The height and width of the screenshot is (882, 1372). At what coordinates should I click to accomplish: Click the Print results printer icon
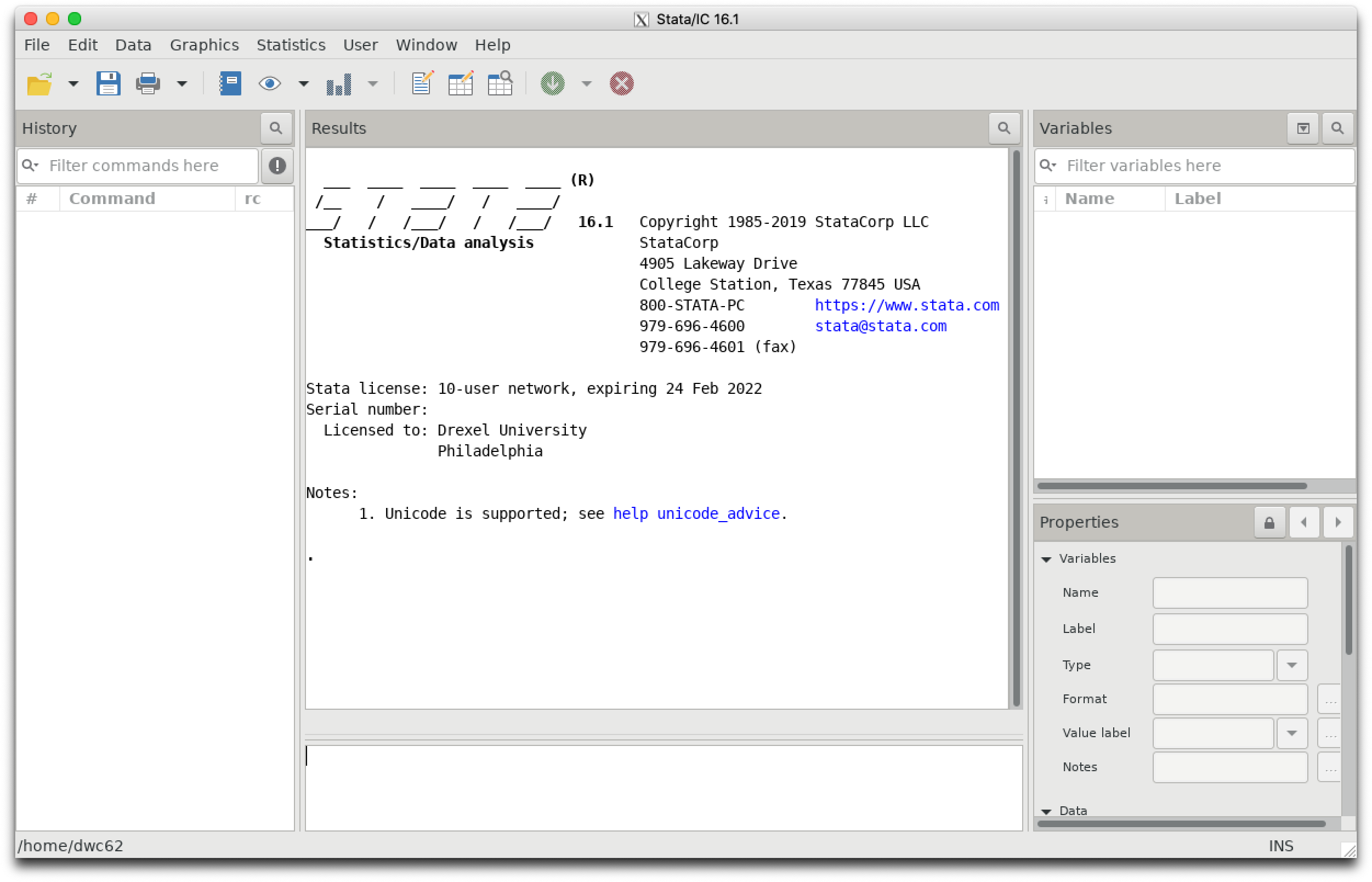click(148, 83)
